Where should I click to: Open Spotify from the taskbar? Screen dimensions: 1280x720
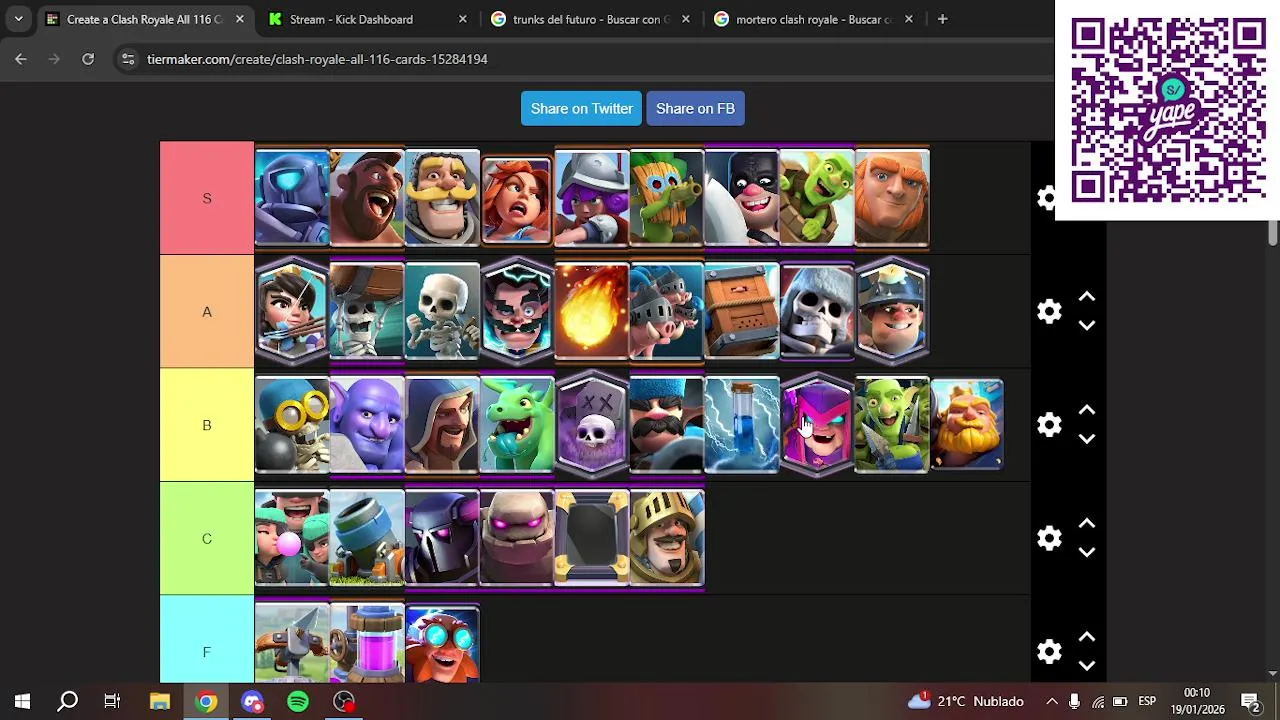(298, 701)
